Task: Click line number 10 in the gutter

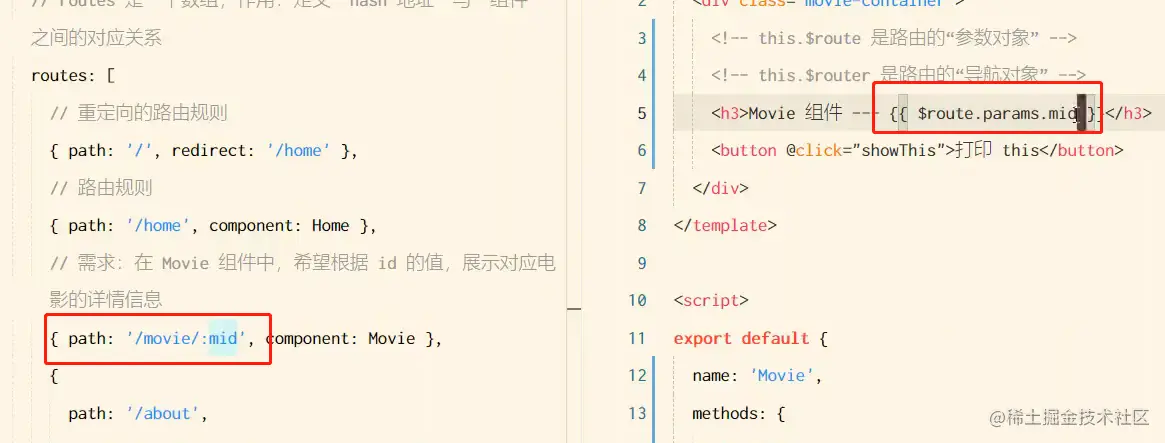Action: point(637,300)
